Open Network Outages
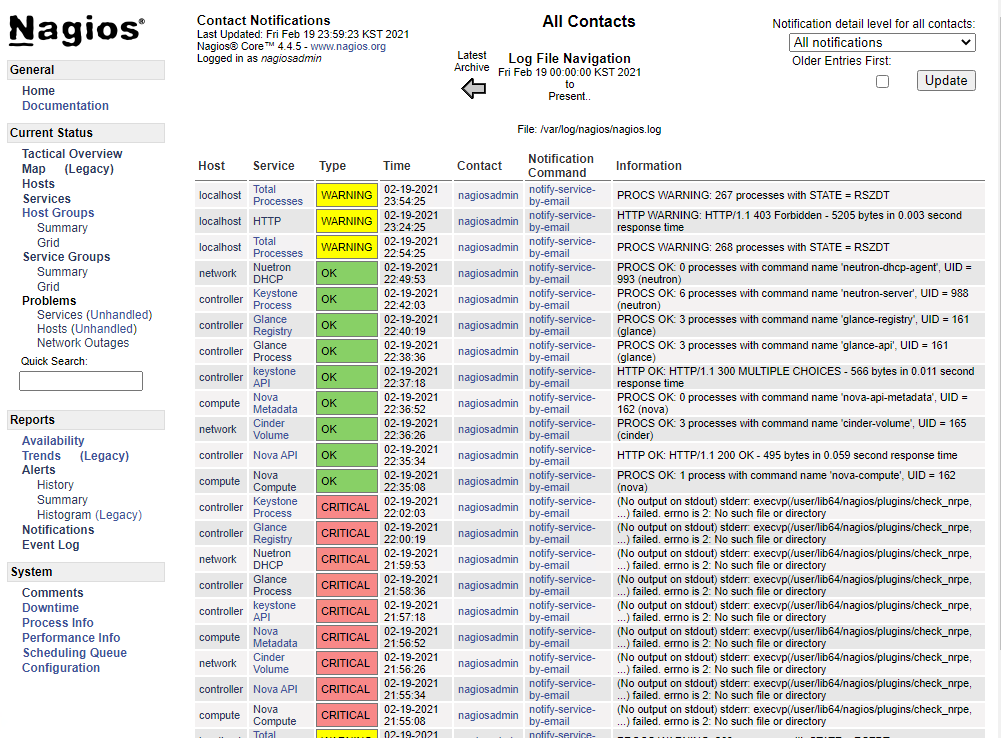The height and width of the screenshot is (738, 1001). (83, 343)
